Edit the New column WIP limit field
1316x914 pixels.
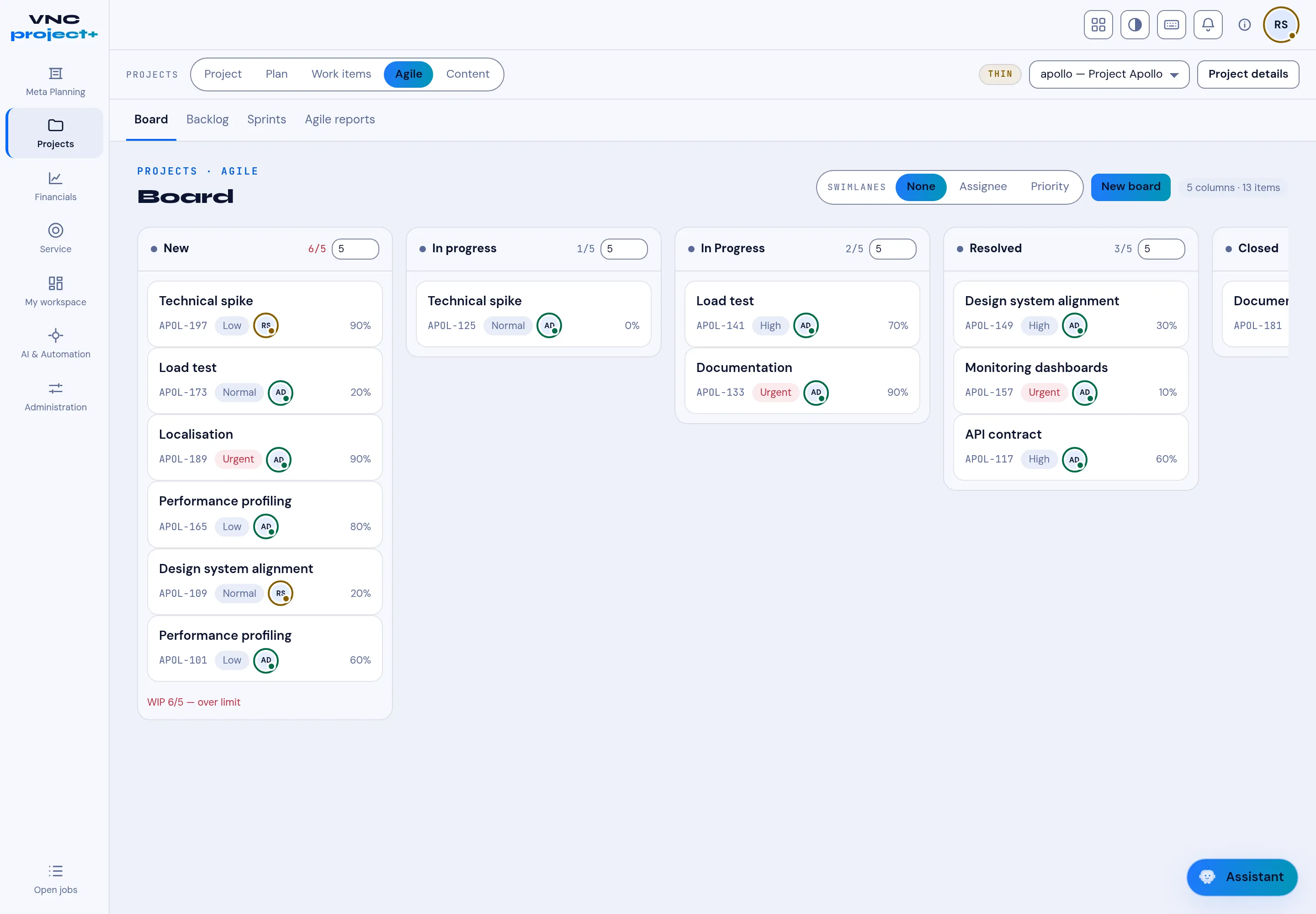pyautogui.click(x=355, y=249)
